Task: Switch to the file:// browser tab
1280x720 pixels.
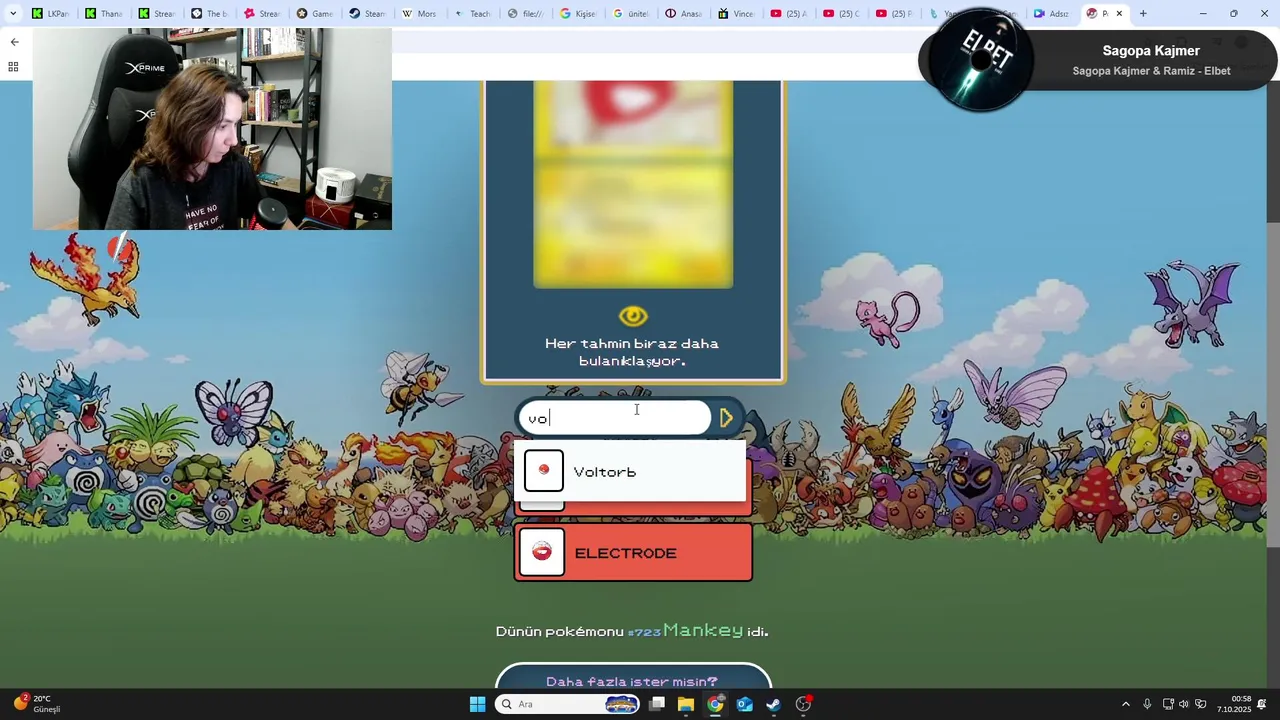Action: coord(526,14)
